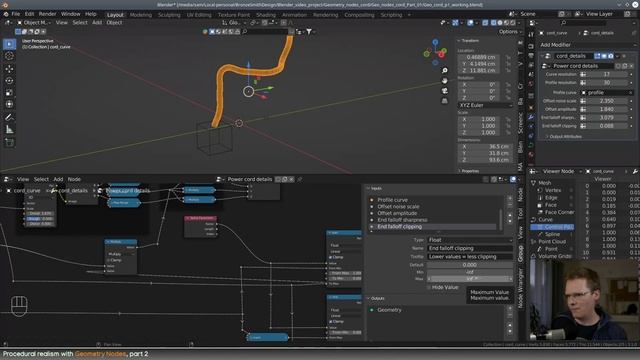Switch to Shading workspace tab
Viewport: 640px width, 360px height.
click(266, 15)
